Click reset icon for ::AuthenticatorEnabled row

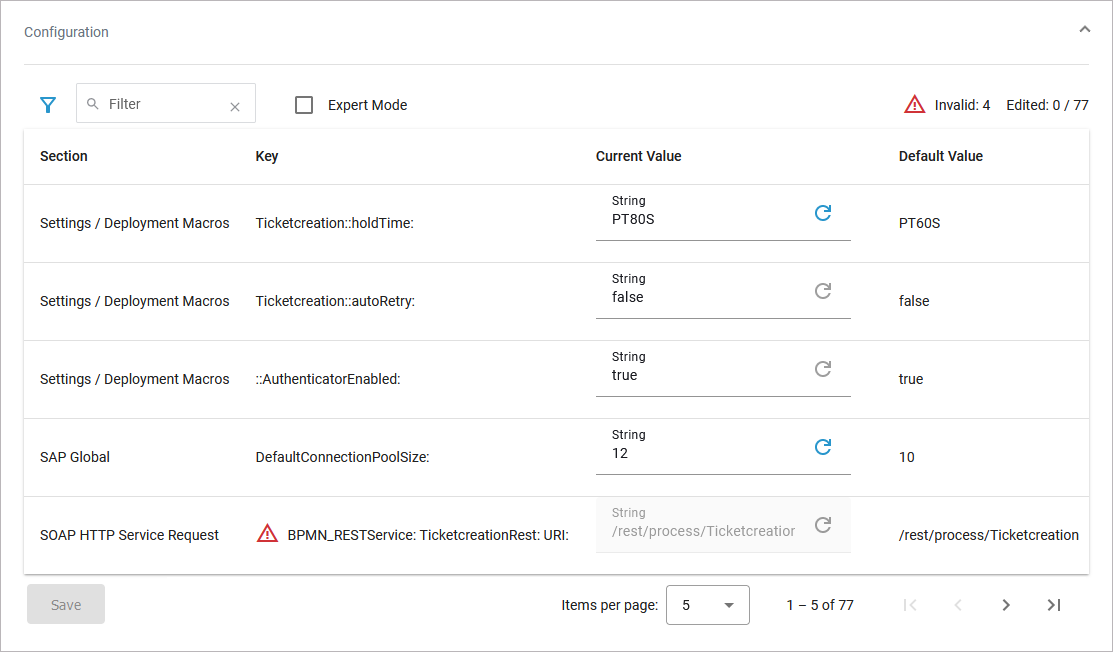[x=823, y=369]
